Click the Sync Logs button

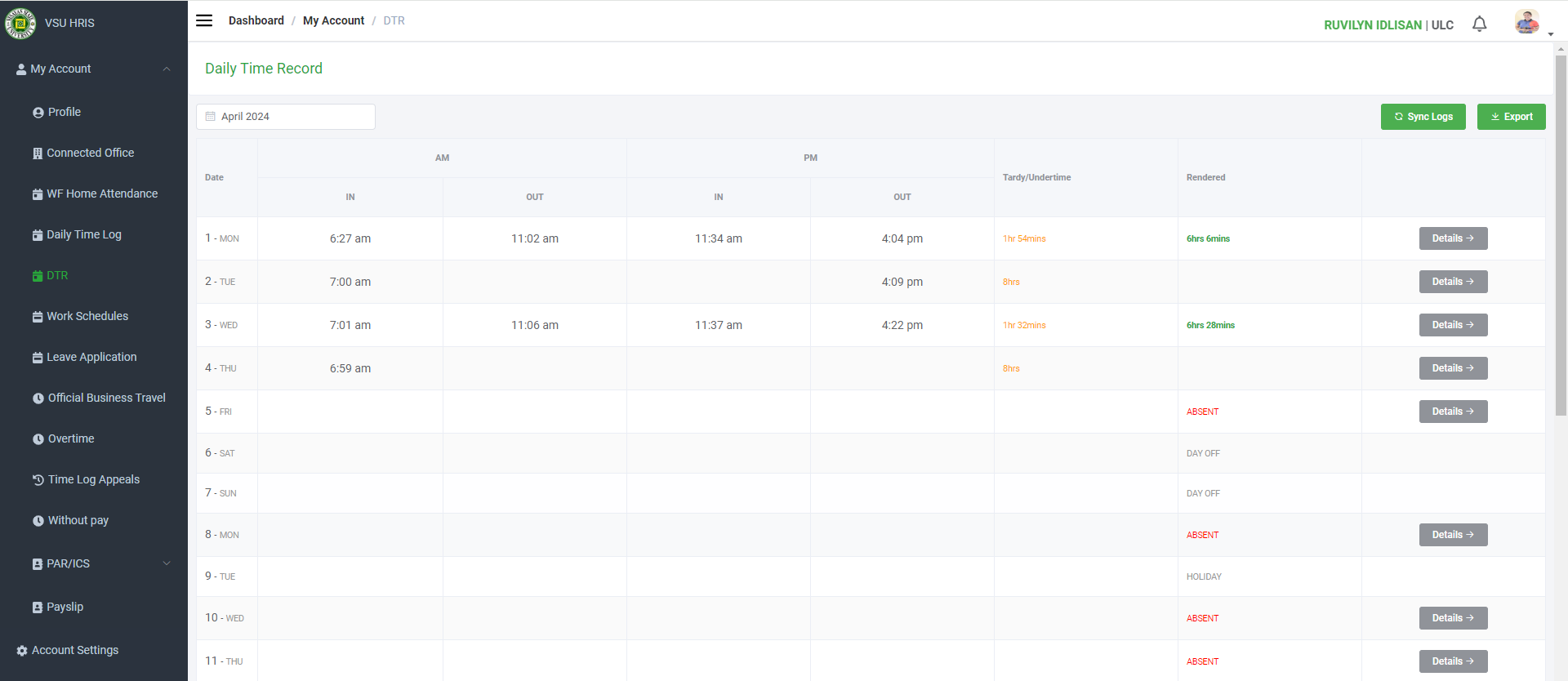(1423, 117)
